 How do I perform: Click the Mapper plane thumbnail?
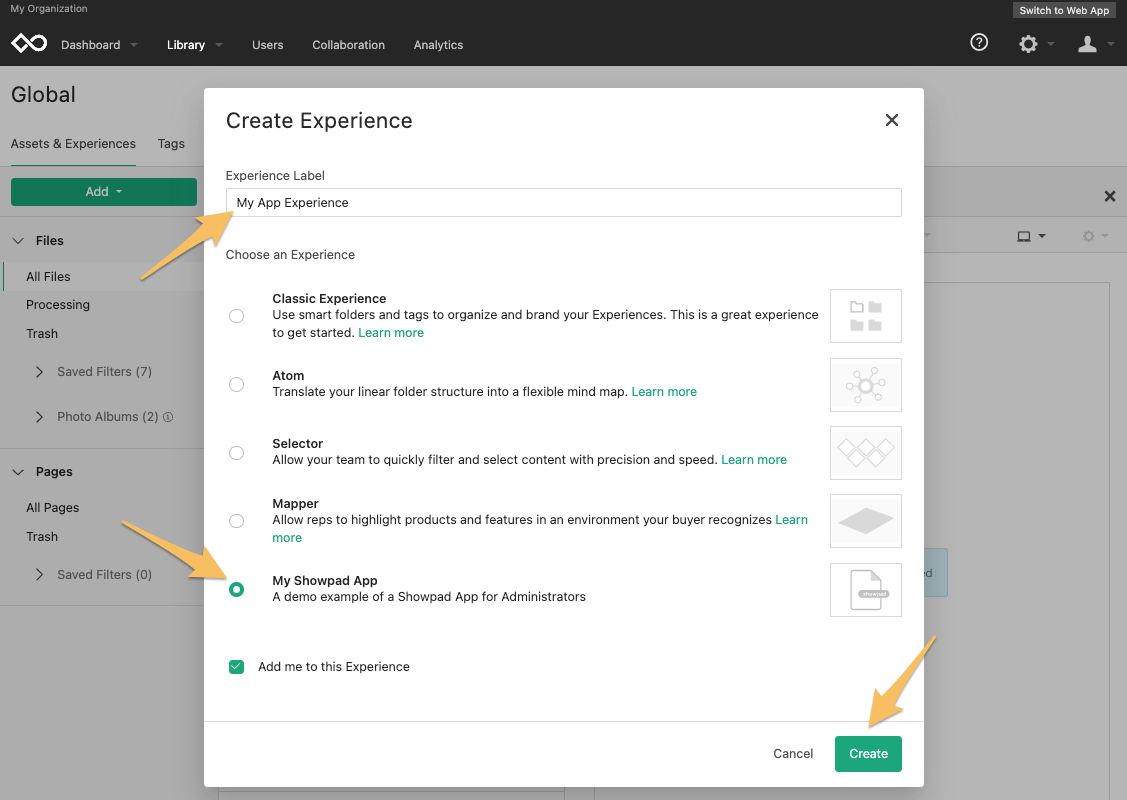[865, 521]
